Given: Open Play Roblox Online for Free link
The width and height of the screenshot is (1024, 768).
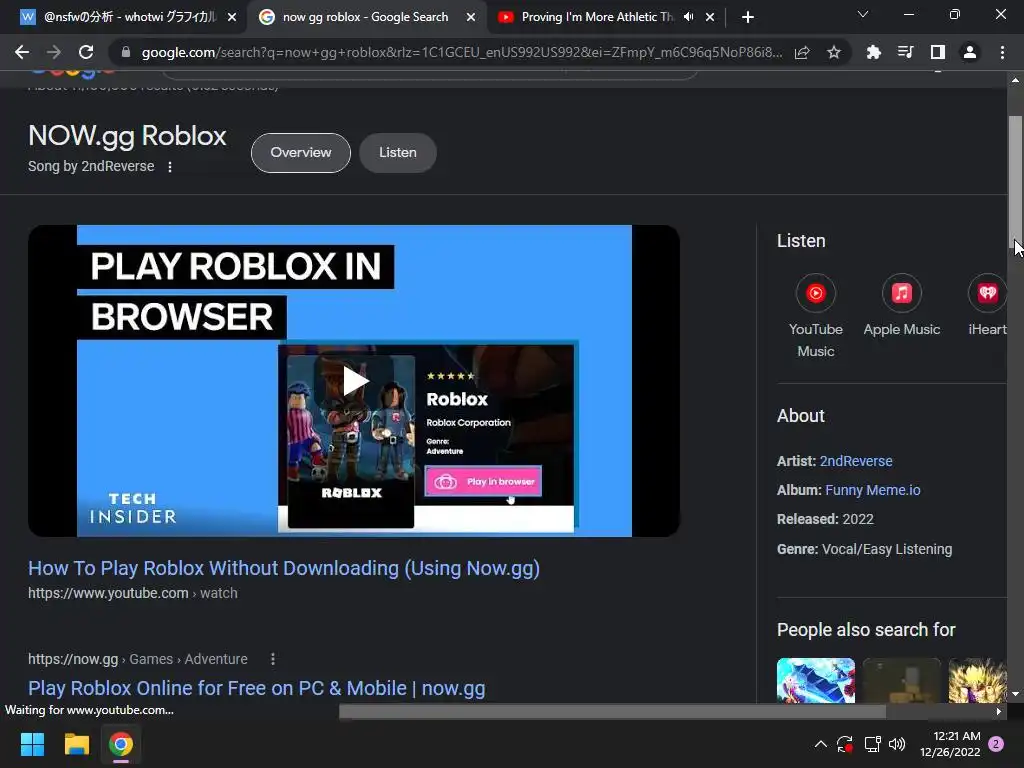Looking at the screenshot, I should [257, 688].
